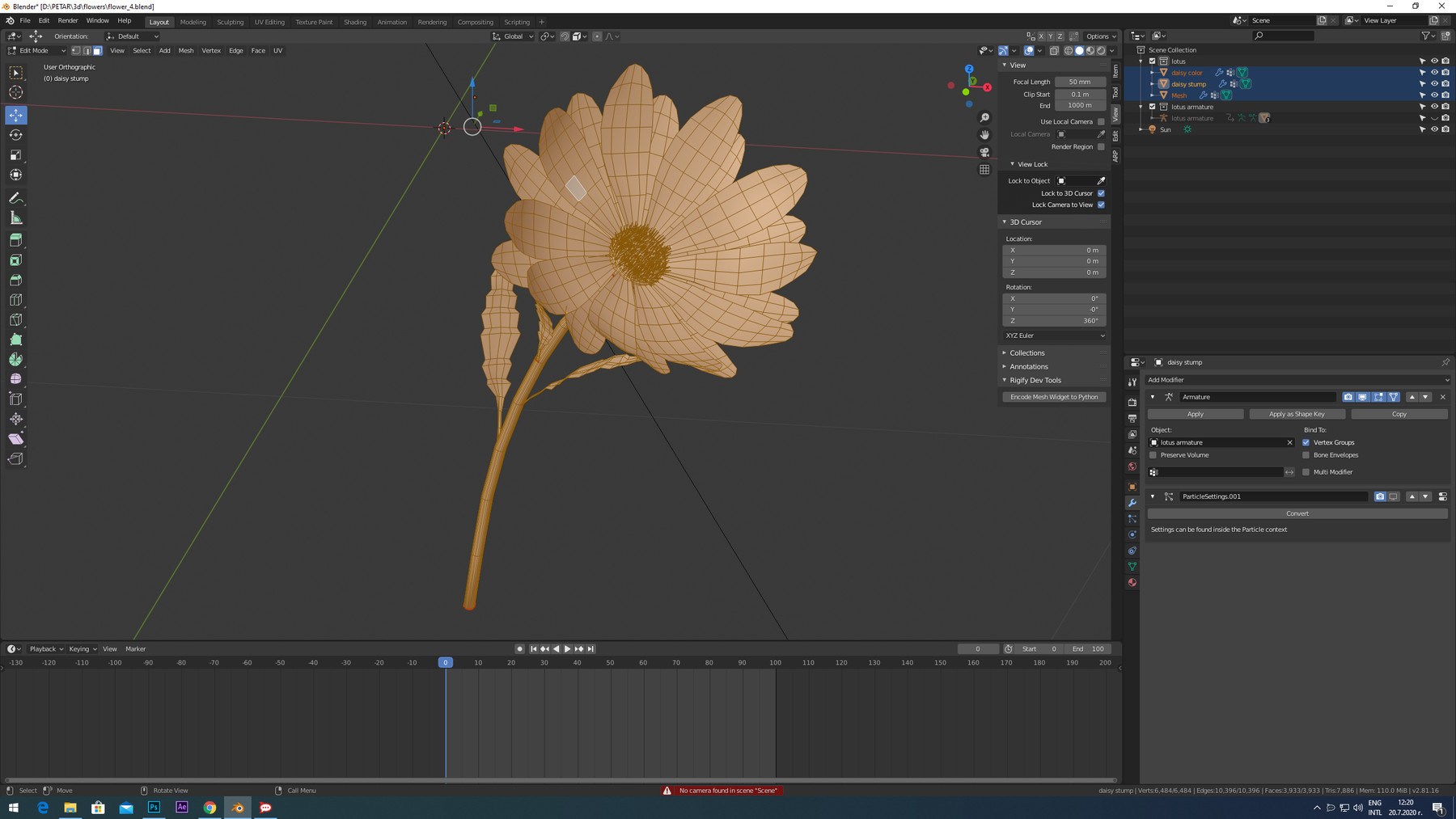Open the Render menu

pyautogui.click(x=67, y=20)
